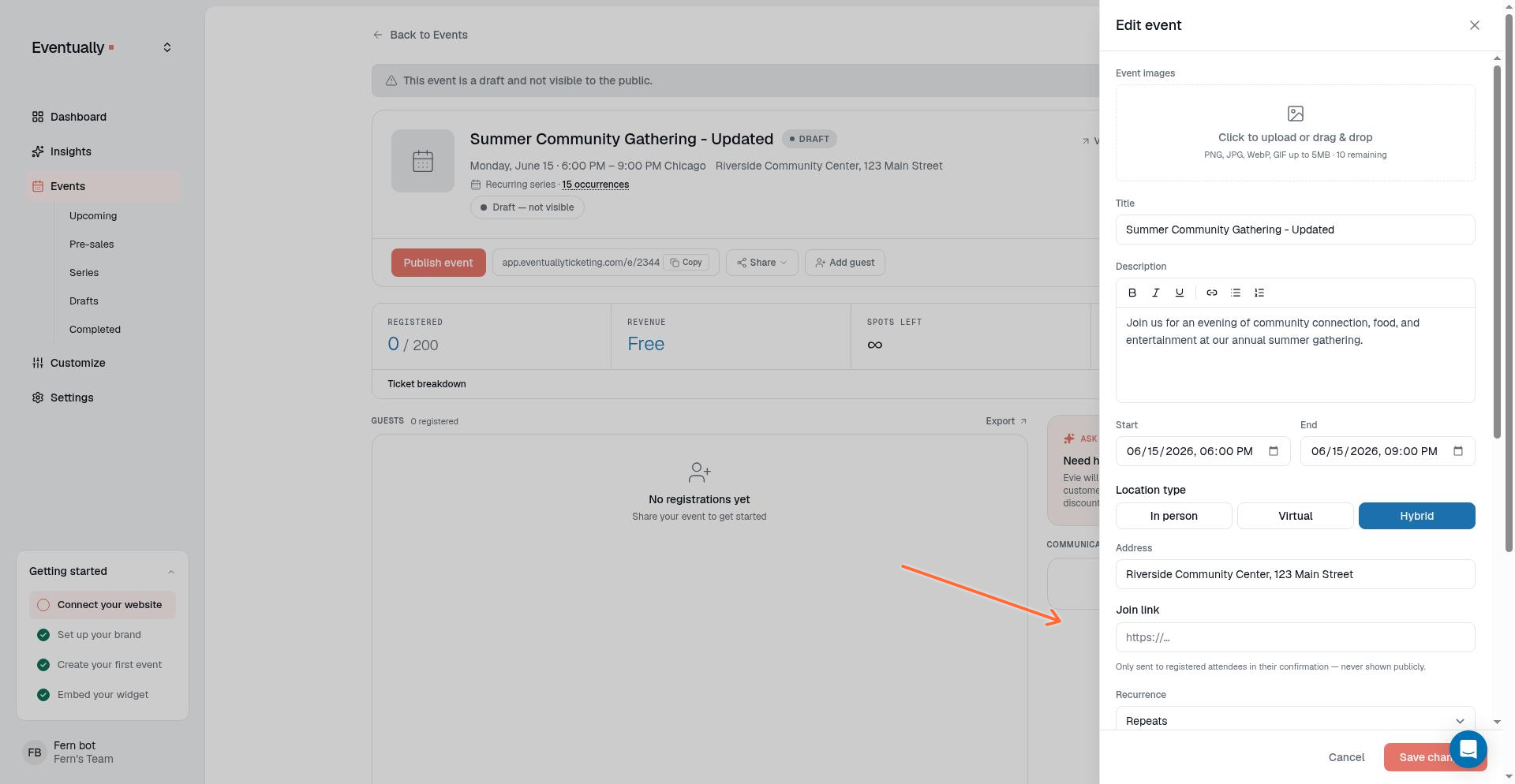Click the Publish event button
Image resolution: width=1515 pixels, height=784 pixels.
pos(438,263)
